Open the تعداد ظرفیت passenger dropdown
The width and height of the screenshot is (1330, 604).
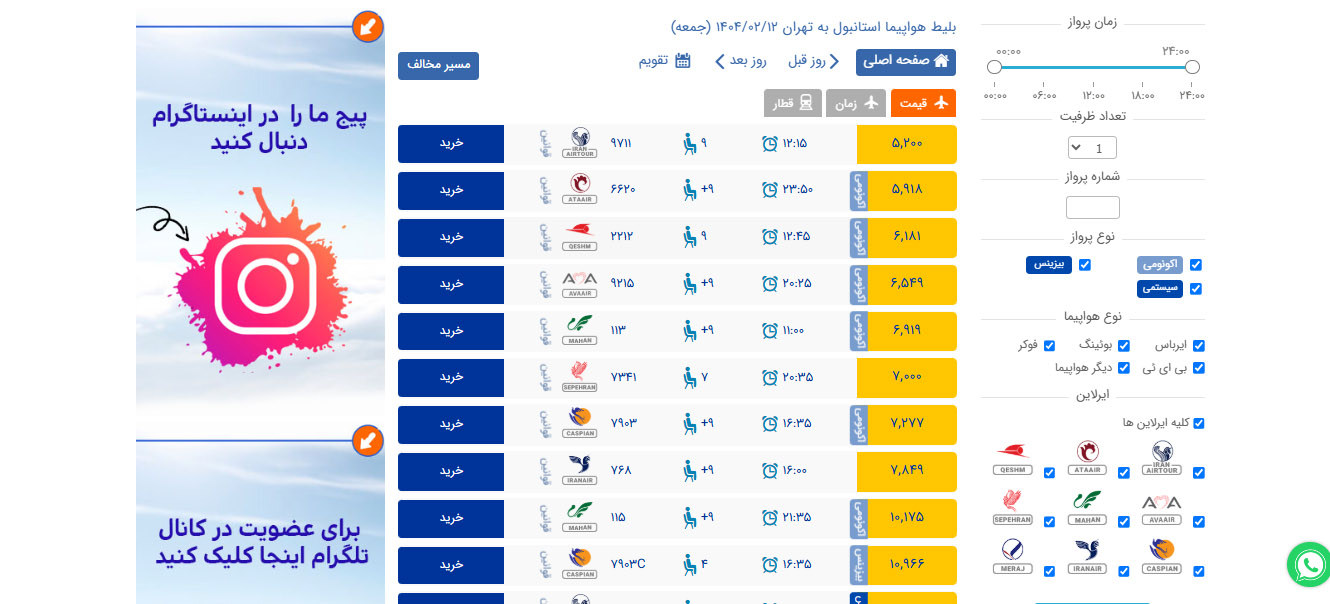pyautogui.click(x=1092, y=147)
